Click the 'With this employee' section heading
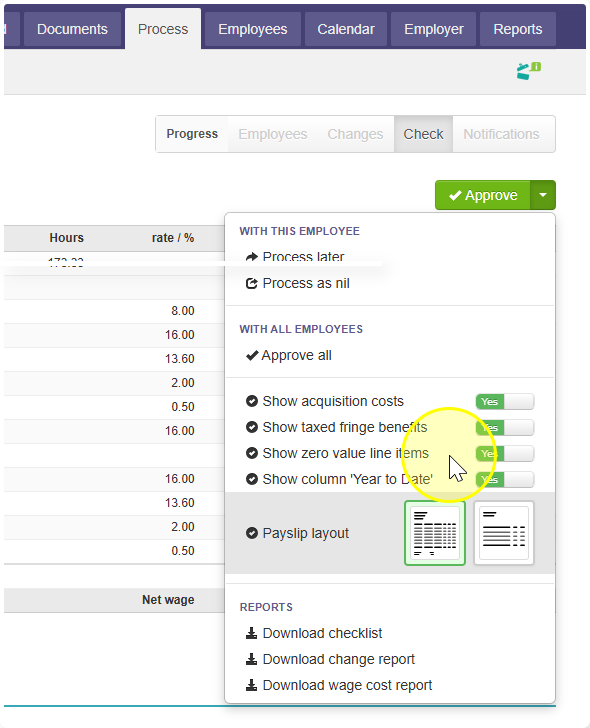The height and width of the screenshot is (728, 590). (x=299, y=231)
